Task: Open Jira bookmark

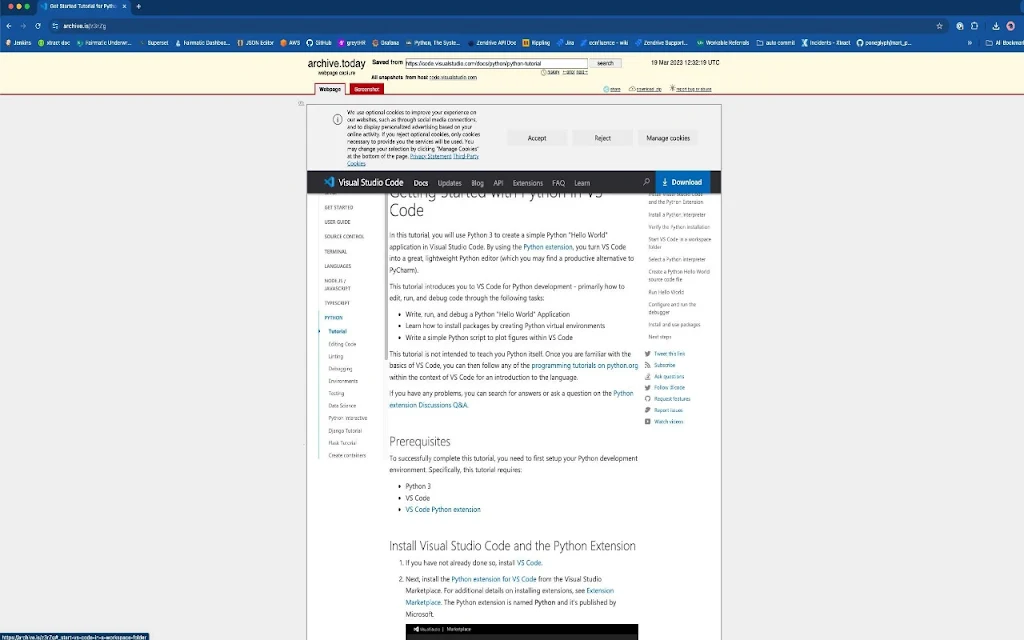Action: (x=566, y=43)
